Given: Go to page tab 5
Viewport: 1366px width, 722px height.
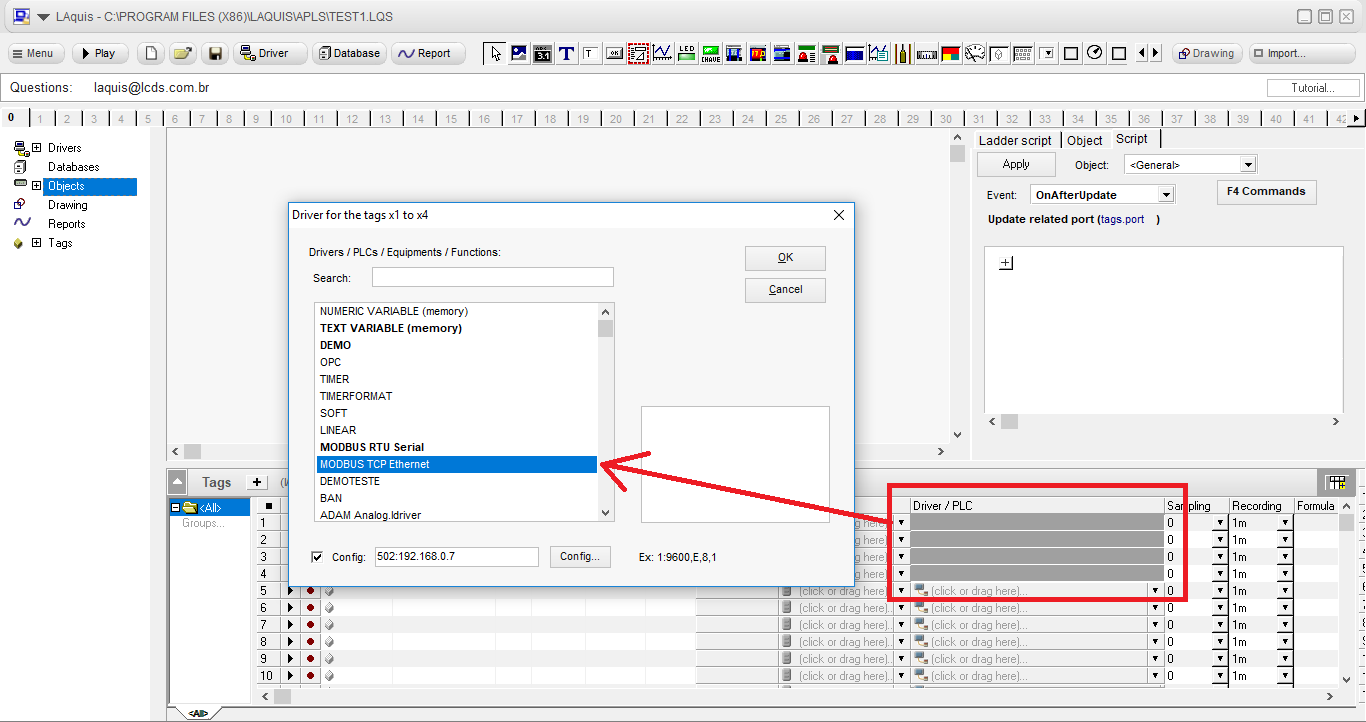Looking at the screenshot, I should click(148, 119).
